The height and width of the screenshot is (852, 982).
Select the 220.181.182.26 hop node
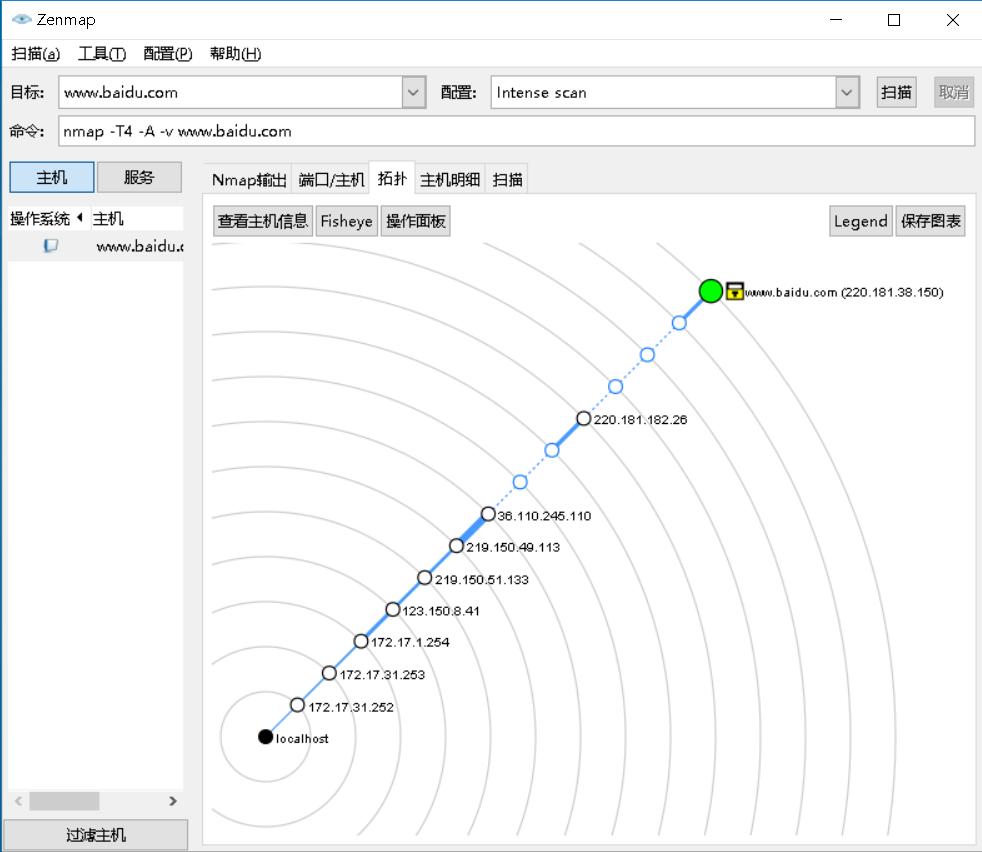coord(584,418)
